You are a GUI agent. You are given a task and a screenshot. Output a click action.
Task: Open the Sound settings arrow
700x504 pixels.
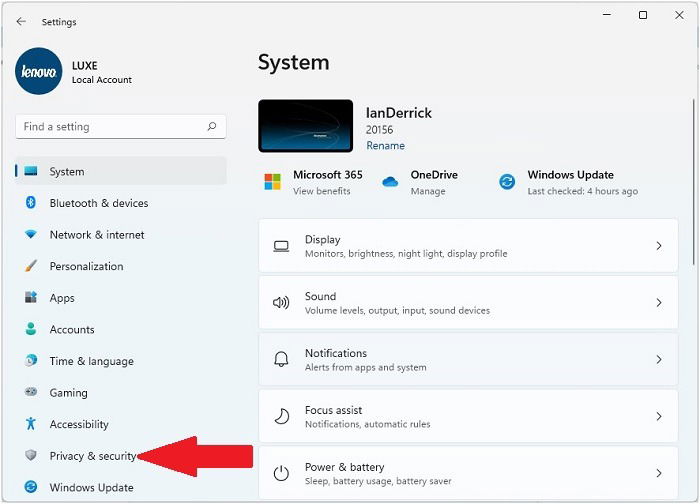pos(658,303)
